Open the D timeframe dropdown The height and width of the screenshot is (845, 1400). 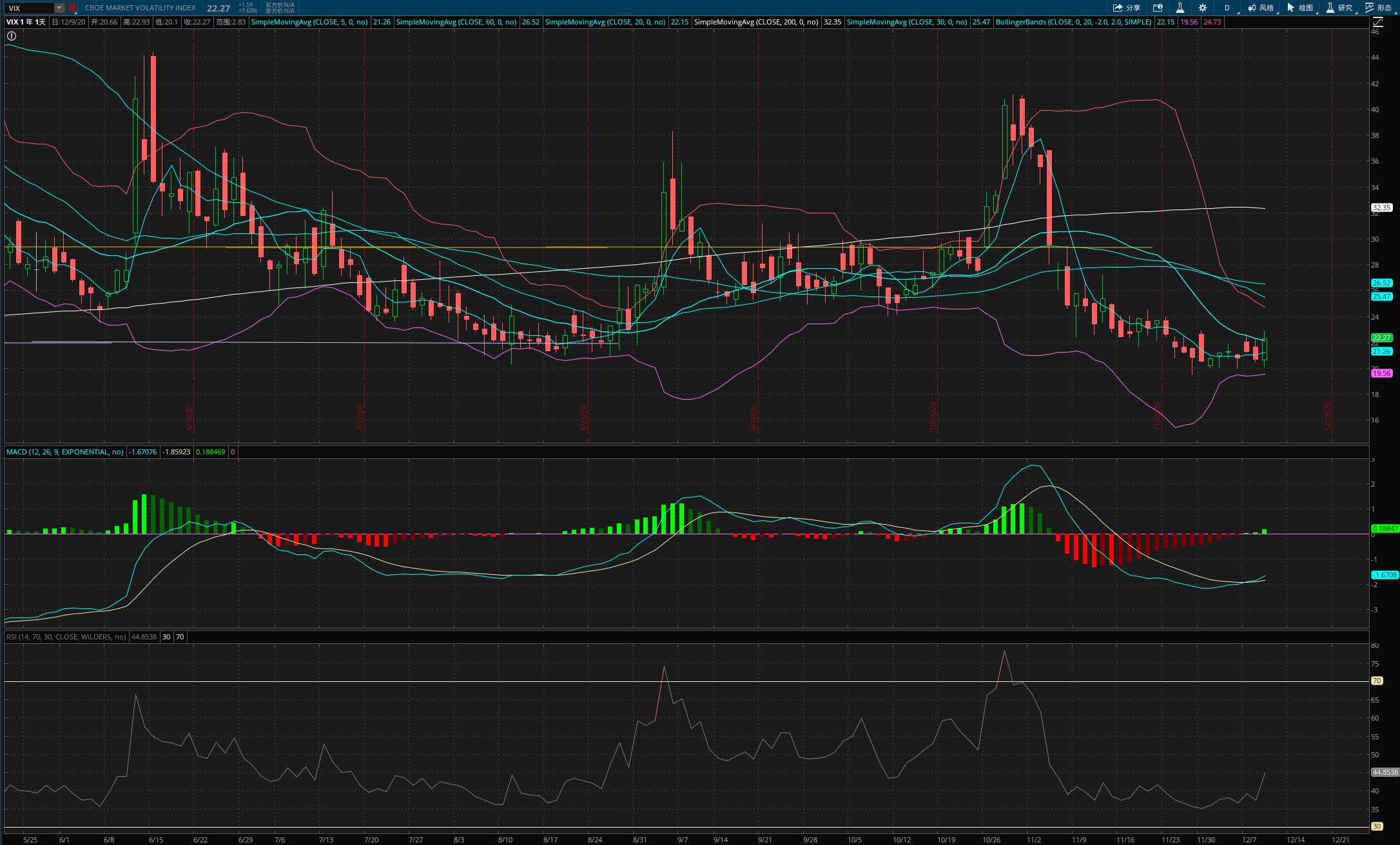(1227, 8)
